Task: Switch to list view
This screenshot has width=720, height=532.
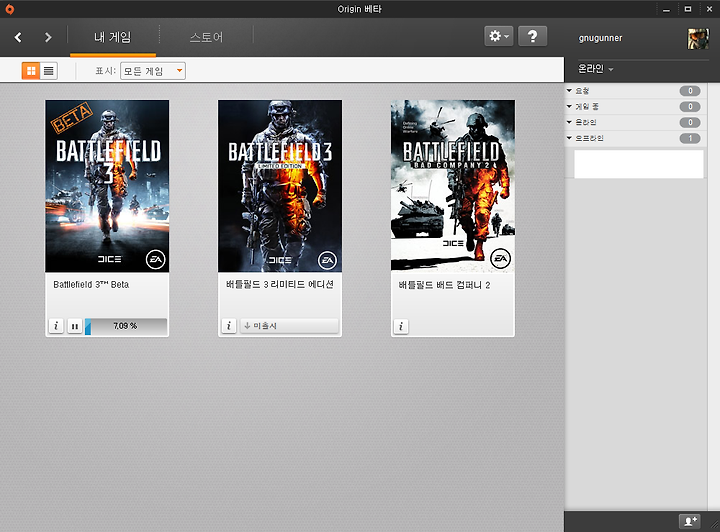Action: point(49,71)
